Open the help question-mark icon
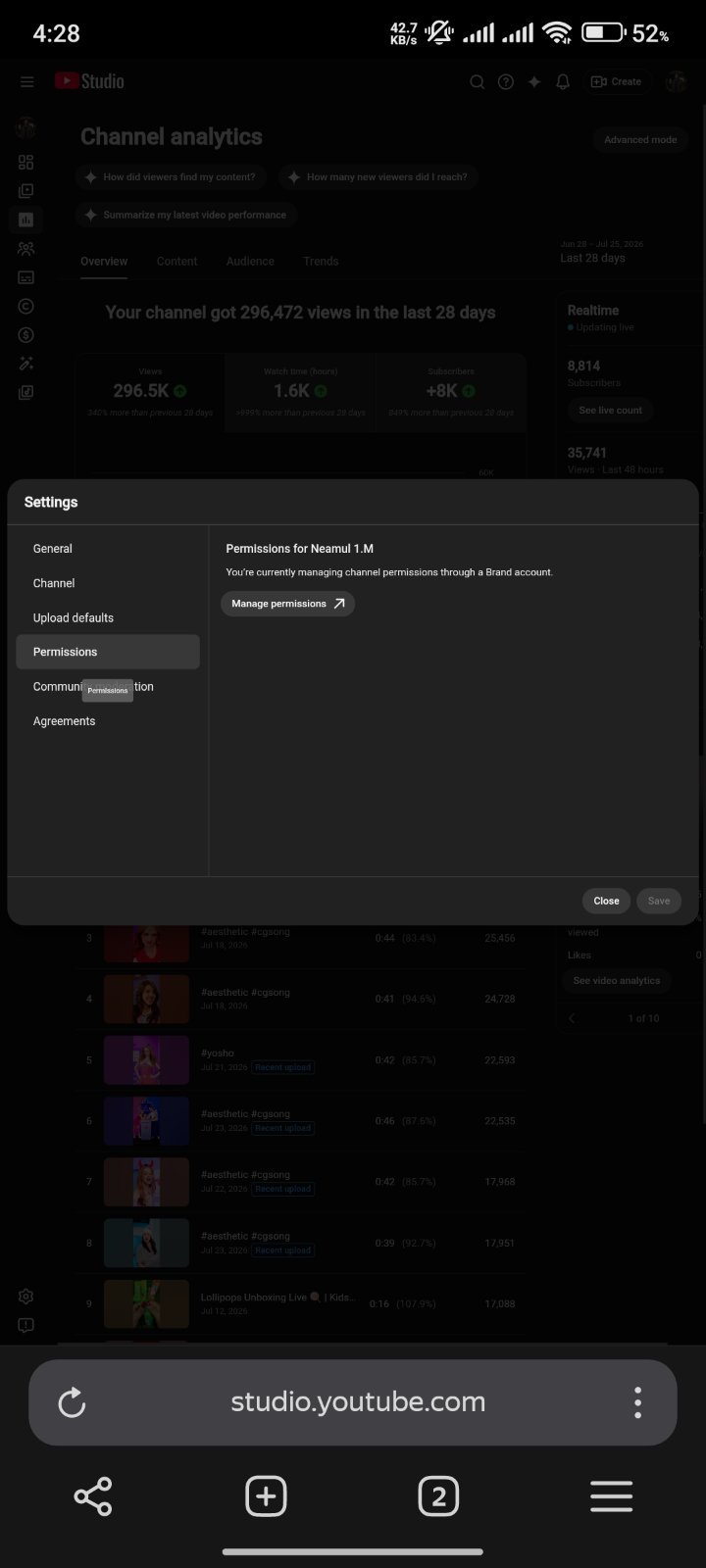 (506, 82)
